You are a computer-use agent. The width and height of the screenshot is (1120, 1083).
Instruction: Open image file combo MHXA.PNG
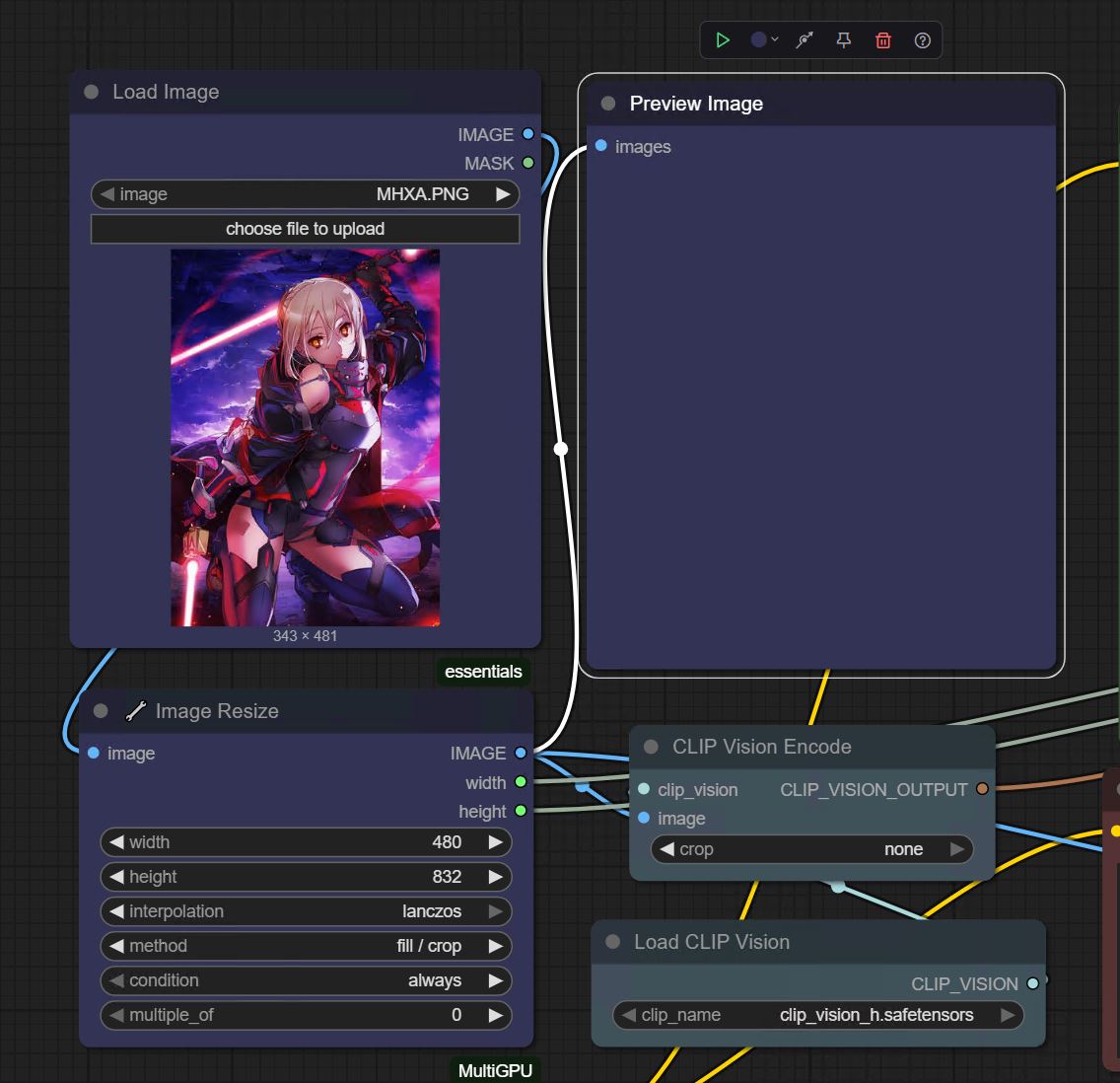(x=305, y=194)
